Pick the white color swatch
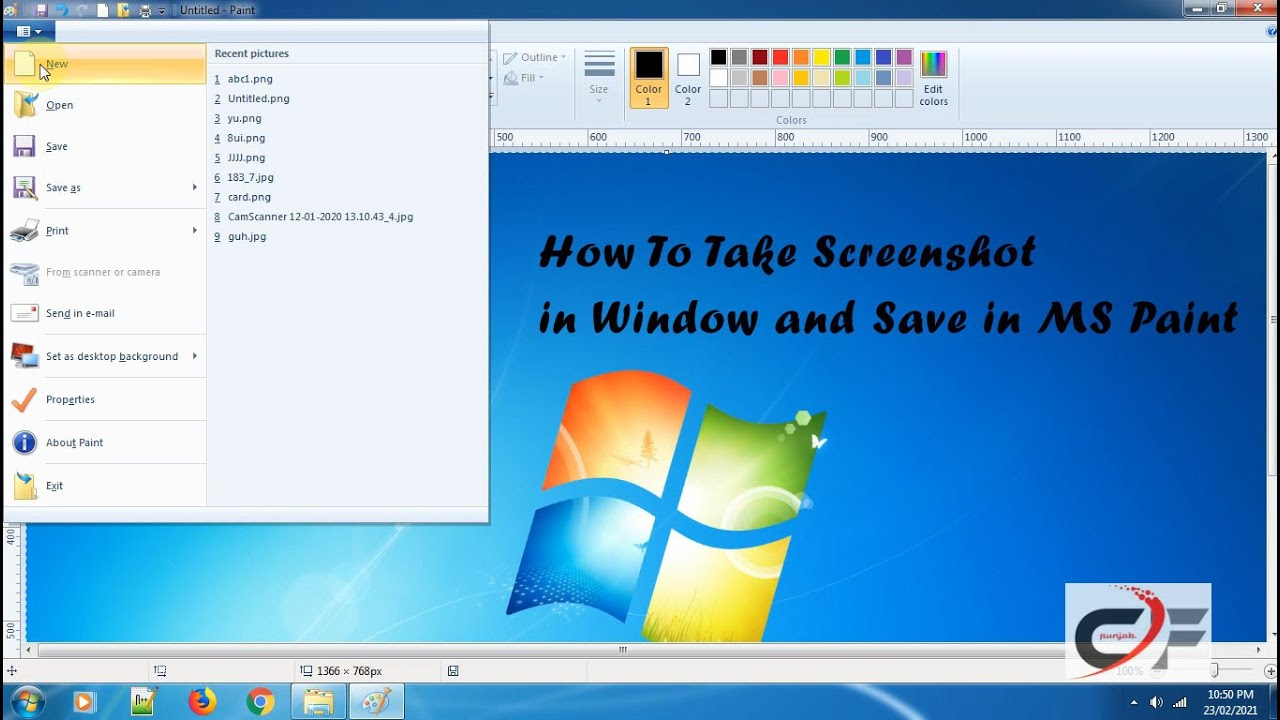The height and width of the screenshot is (720, 1280). 718,78
